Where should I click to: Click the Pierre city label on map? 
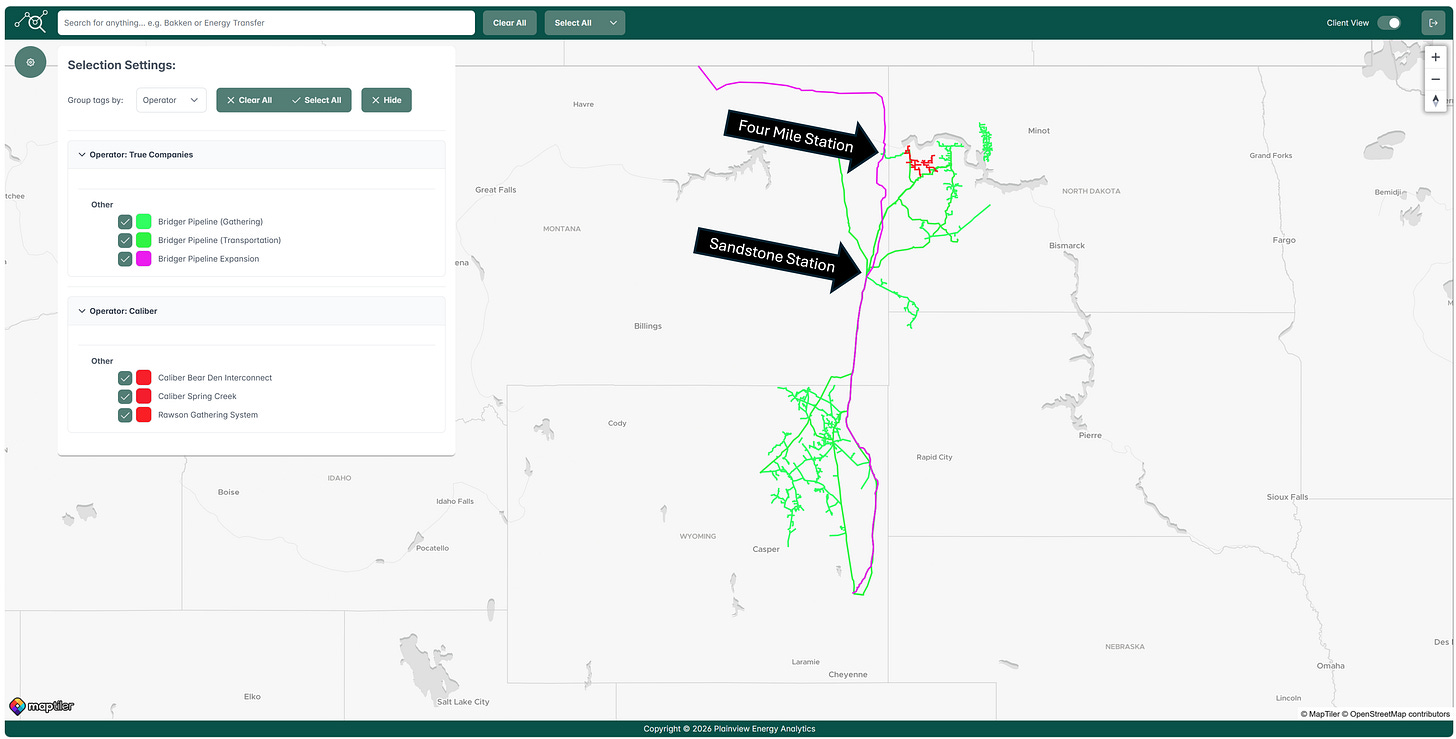tap(1090, 435)
